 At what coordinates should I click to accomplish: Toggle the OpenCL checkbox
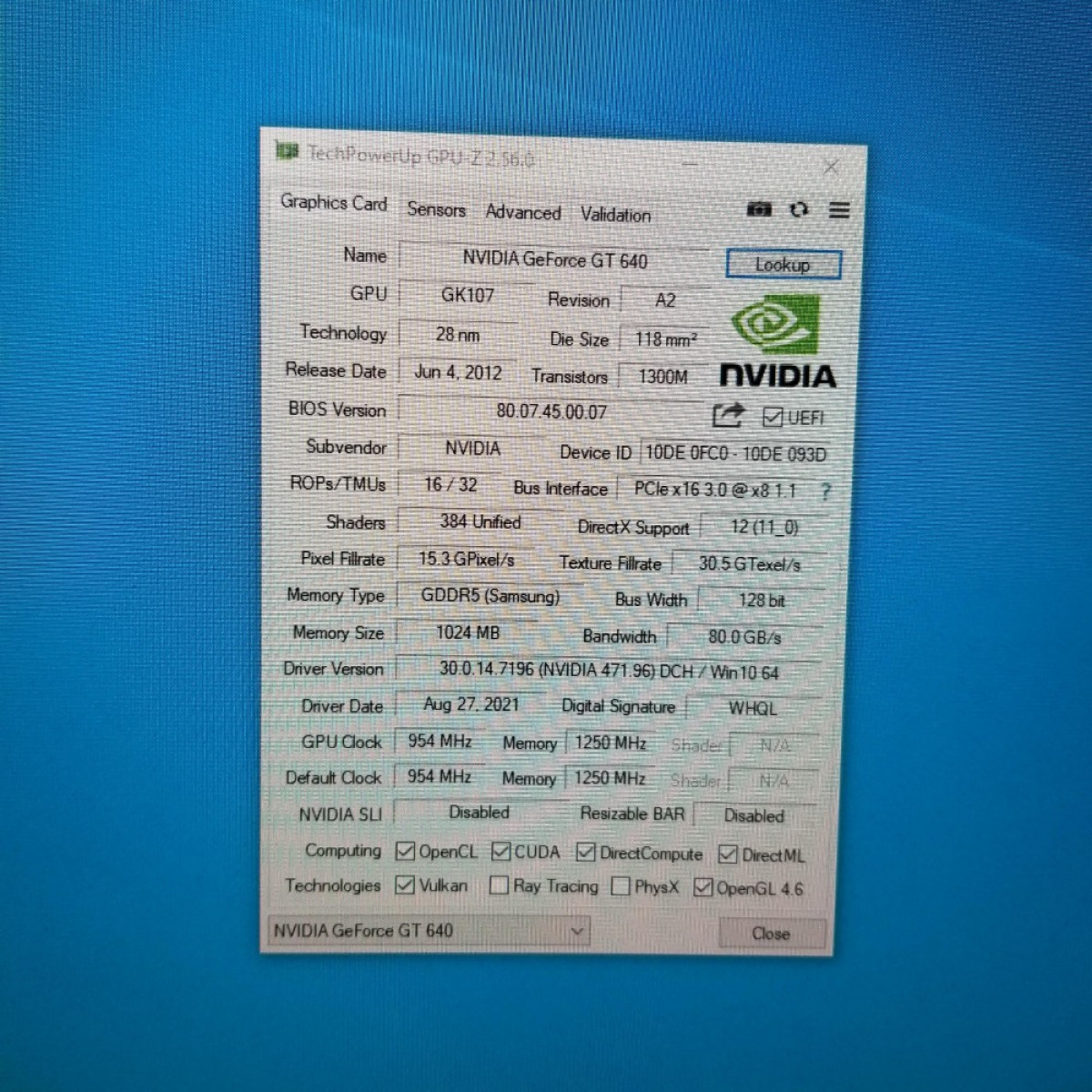pos(405,852)
